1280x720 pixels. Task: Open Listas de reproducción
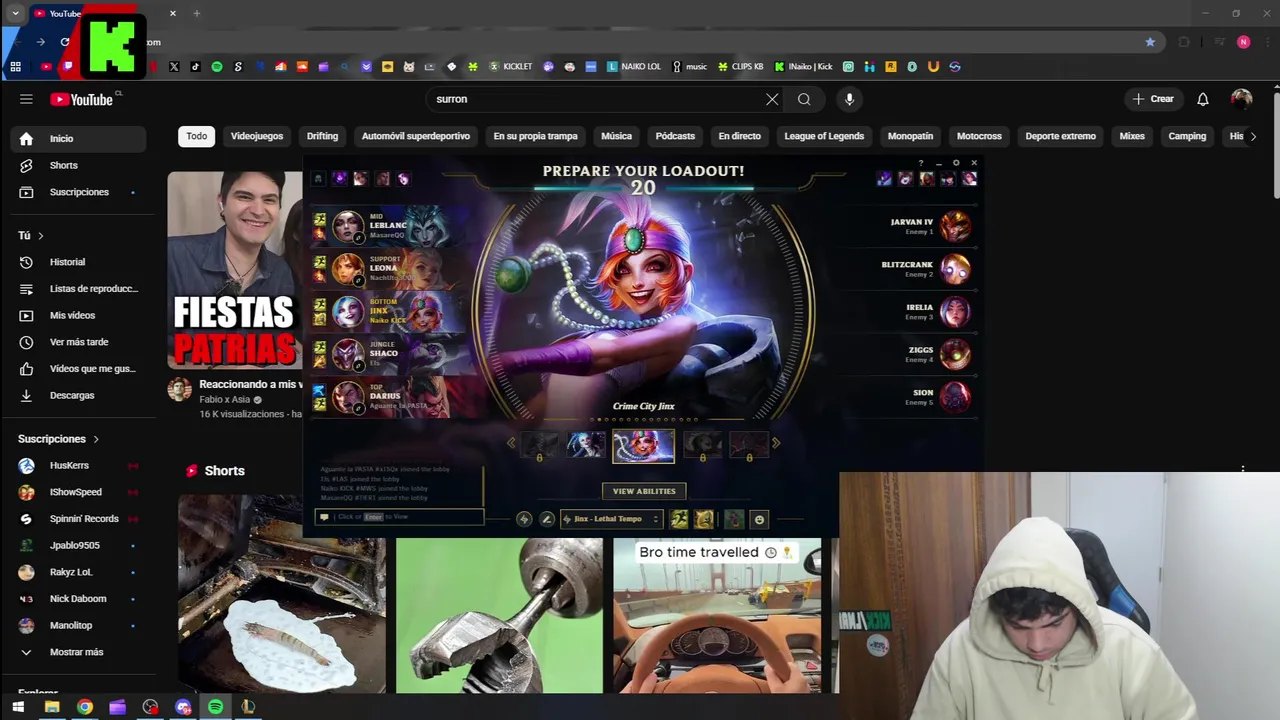pyautogui.click(x=80, y=289)
